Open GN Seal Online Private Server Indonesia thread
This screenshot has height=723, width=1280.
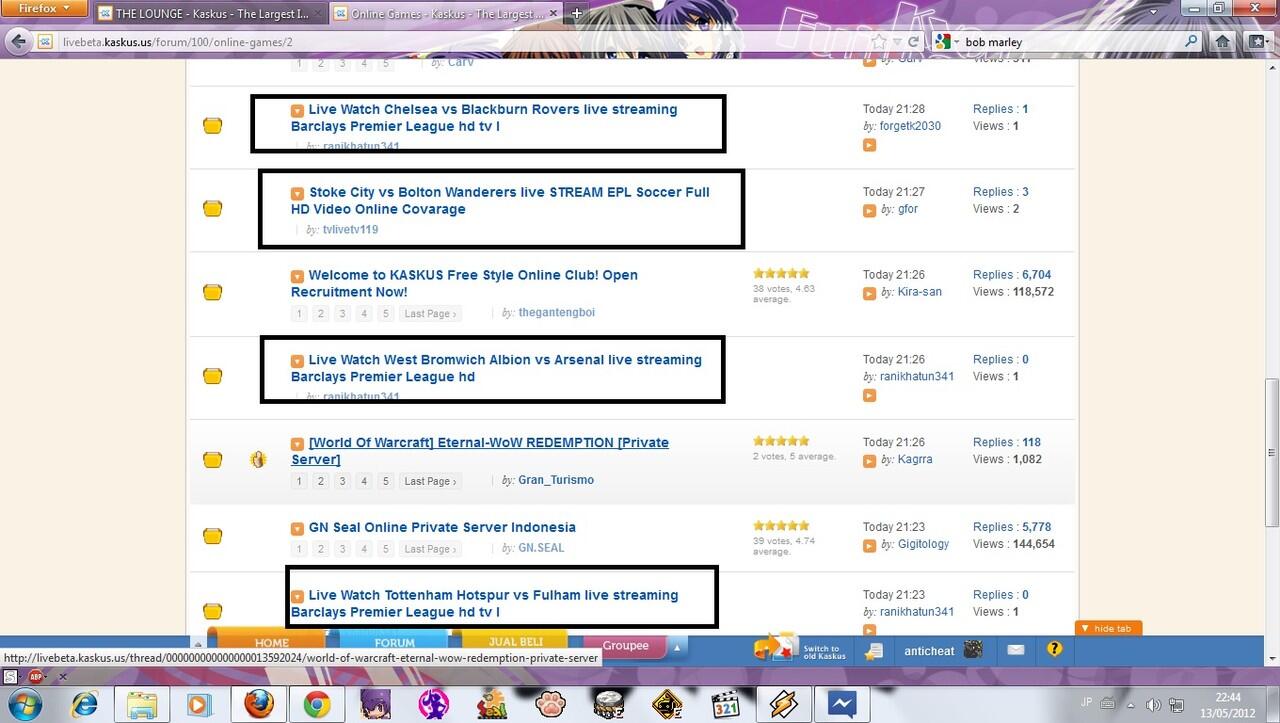442,527
